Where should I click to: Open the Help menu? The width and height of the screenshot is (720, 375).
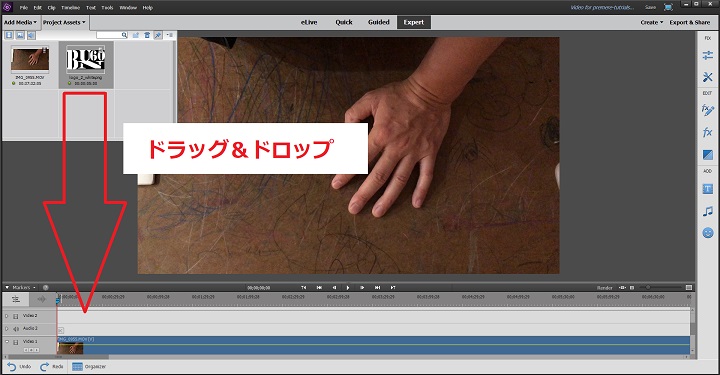(147, 8)
